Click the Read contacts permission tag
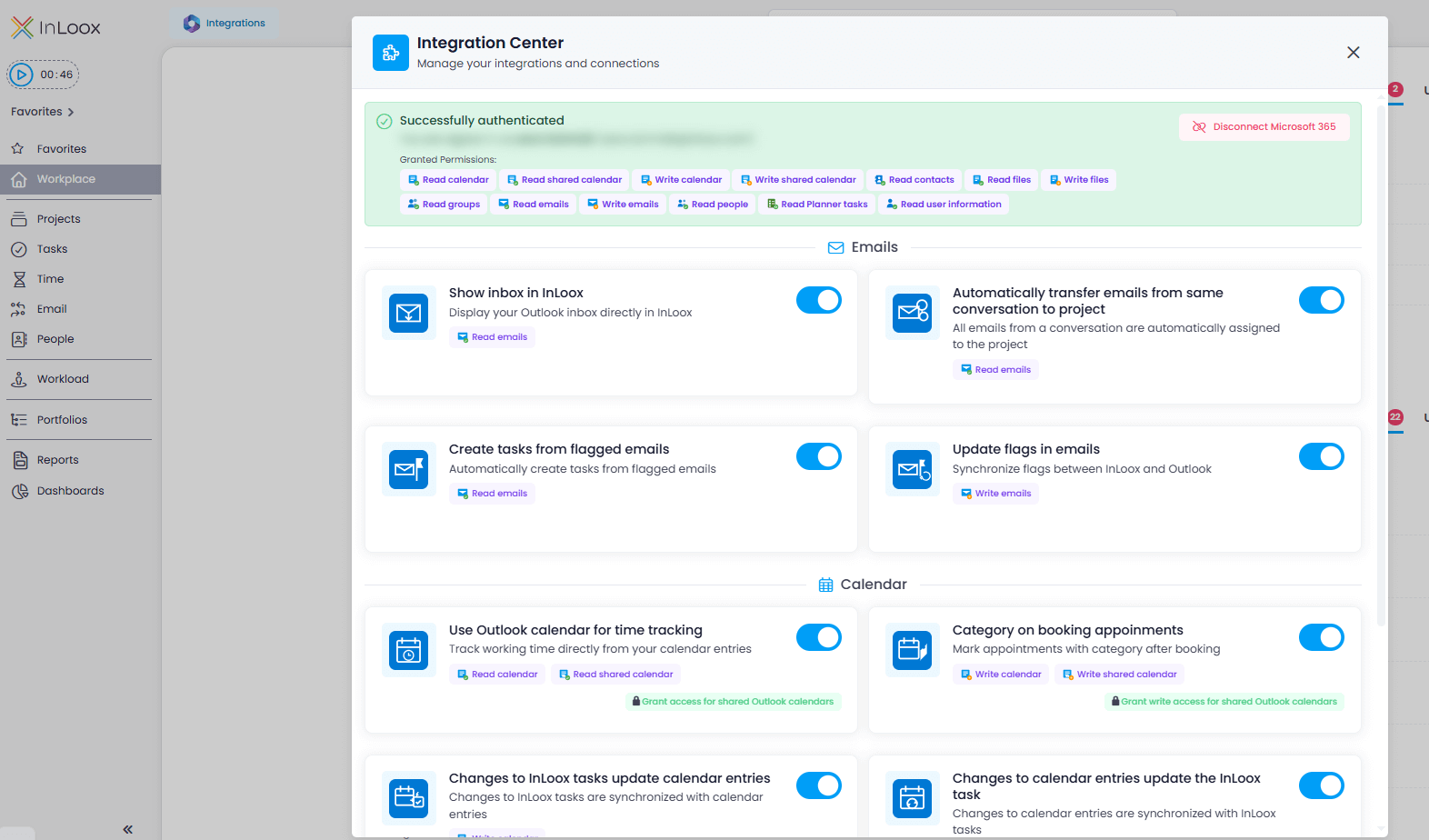The width and height of the screenshot is (1429, 840). (x=914, y=180)
